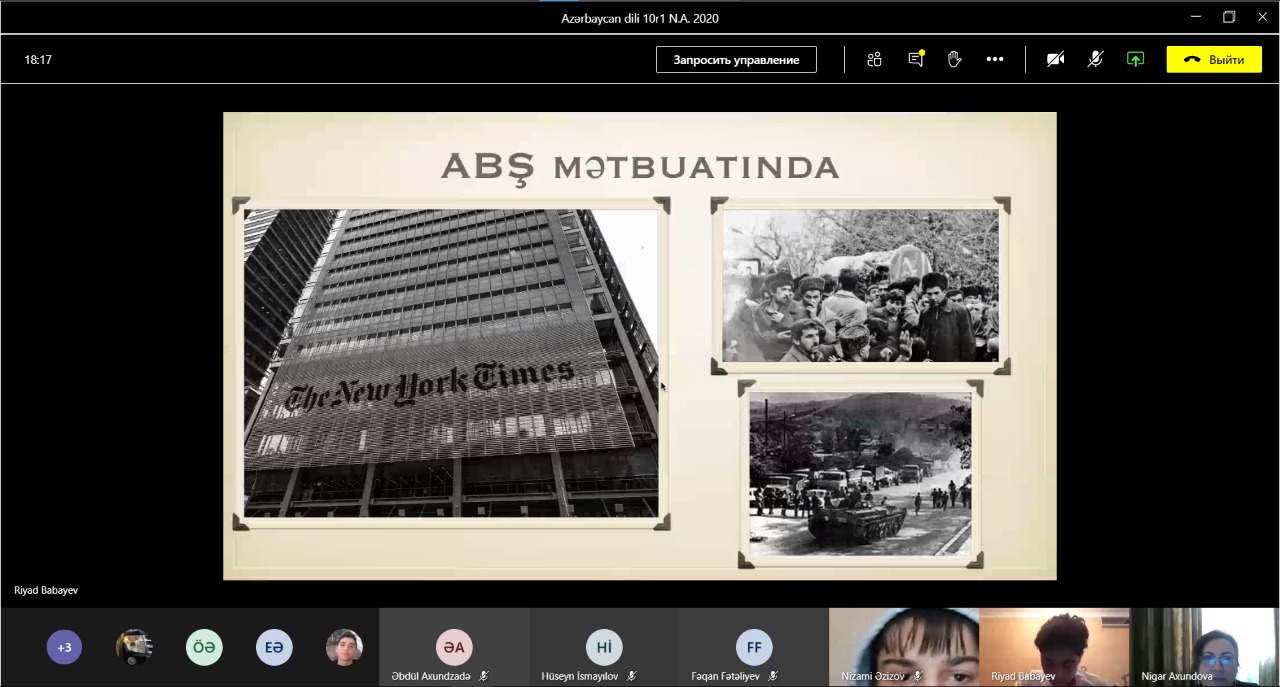Toggle the camera on

pyautogui.click(x=1055, y=60)
